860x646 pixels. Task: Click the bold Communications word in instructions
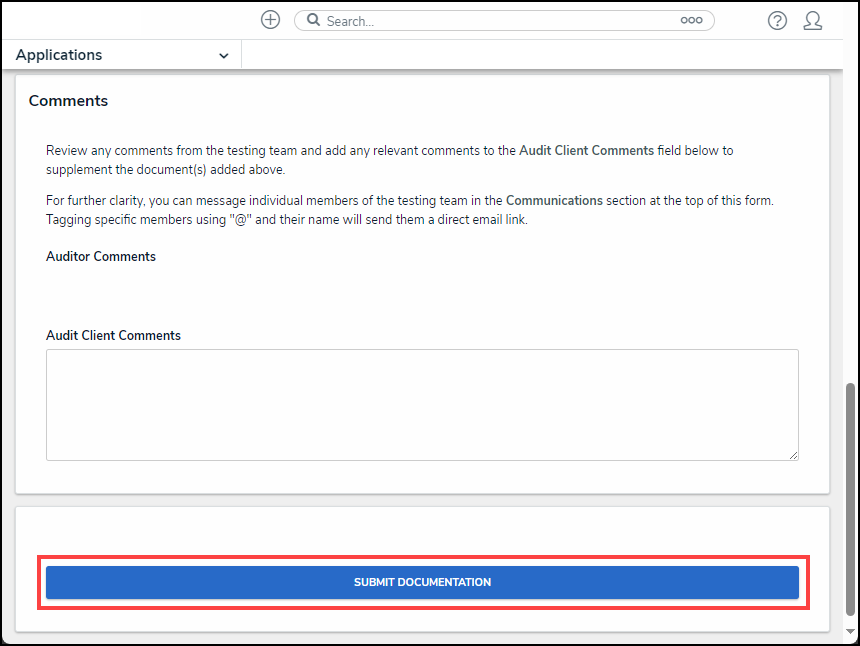[x=554, y=201]
